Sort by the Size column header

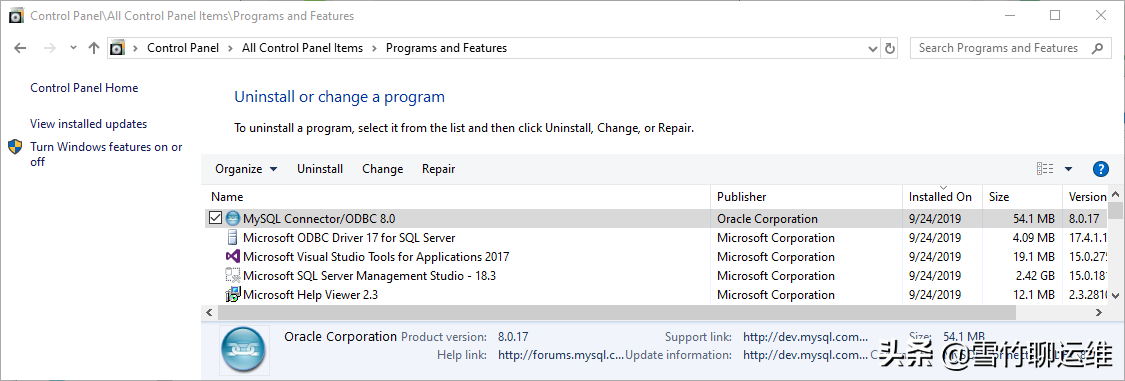pos(1022,197)
